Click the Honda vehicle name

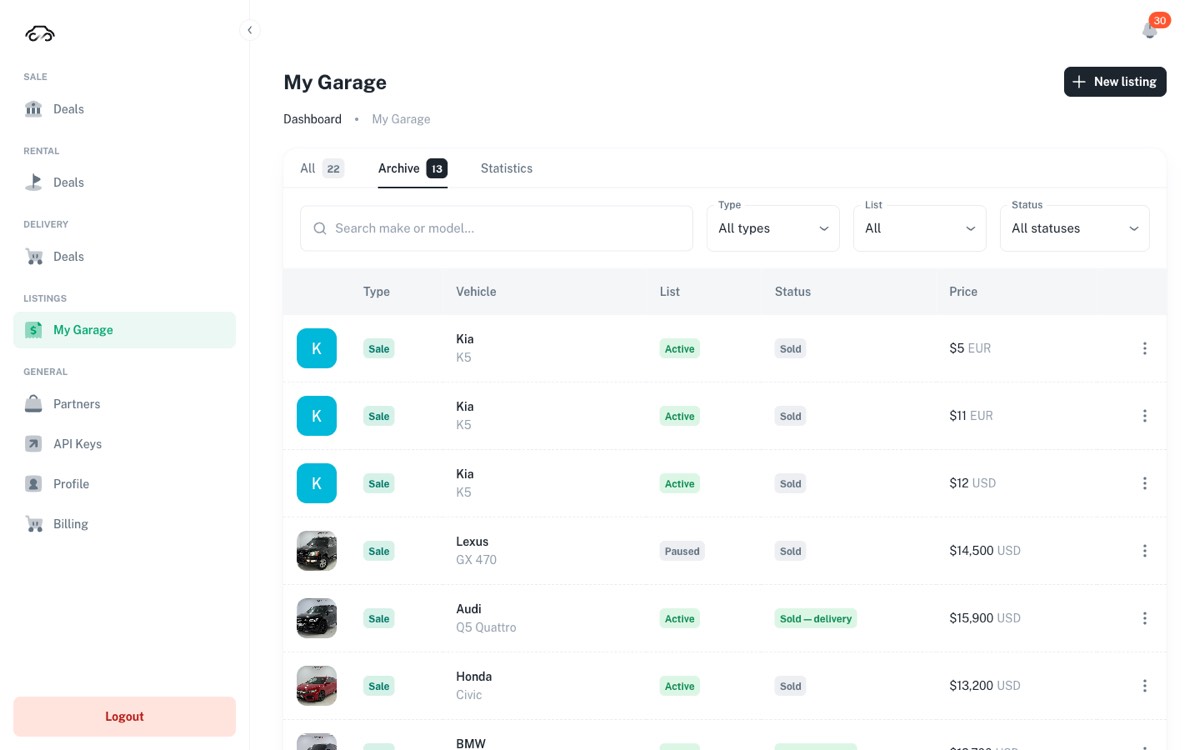[x=474, y=677]
